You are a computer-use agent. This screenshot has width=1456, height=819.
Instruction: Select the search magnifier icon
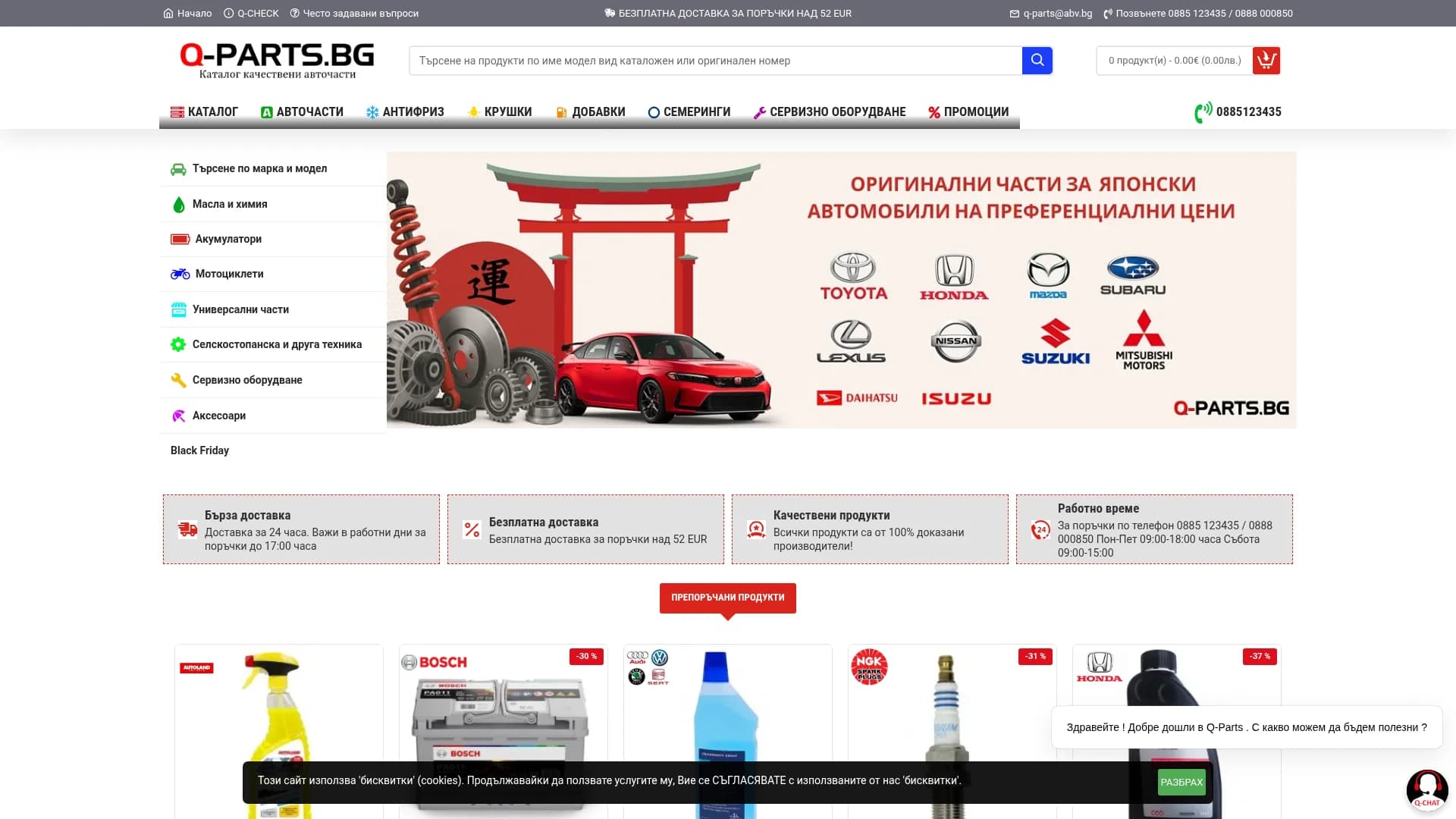(1037, 60)
